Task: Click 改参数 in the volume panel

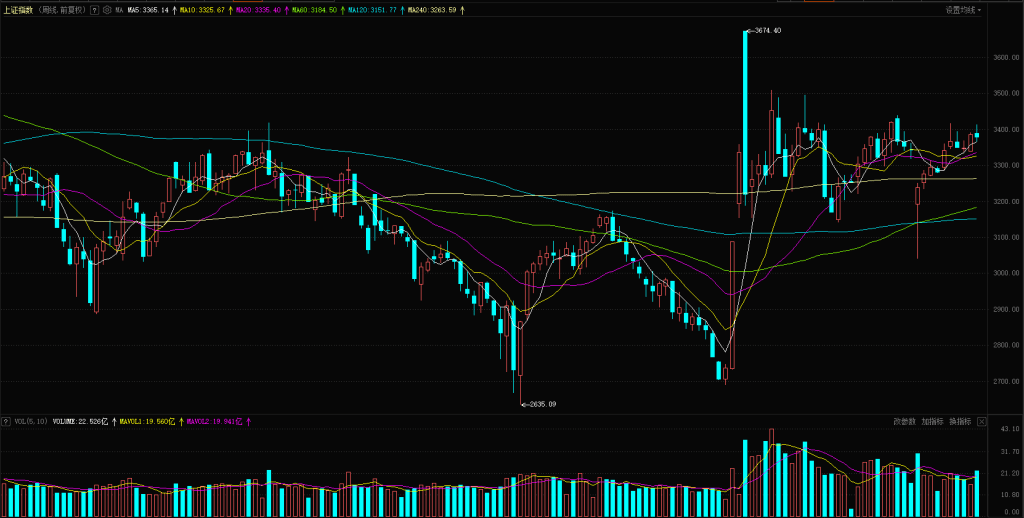Action: (x=904, y=422)
